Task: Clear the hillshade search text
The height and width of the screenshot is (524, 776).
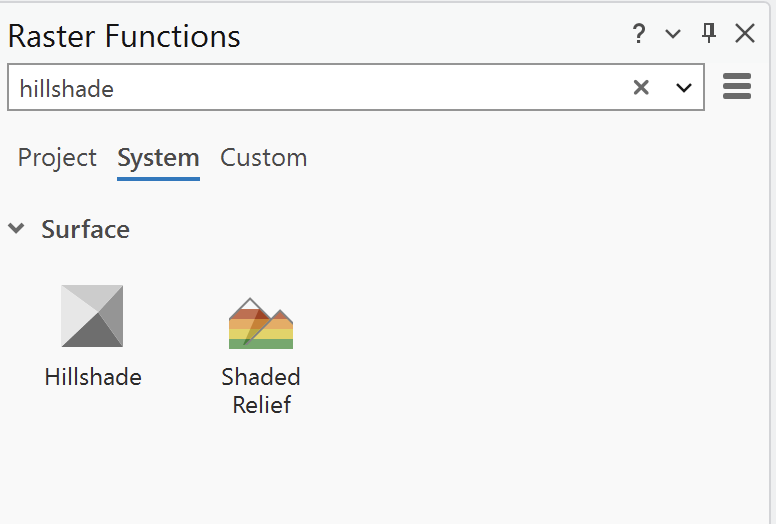Action: click(641, 88)
